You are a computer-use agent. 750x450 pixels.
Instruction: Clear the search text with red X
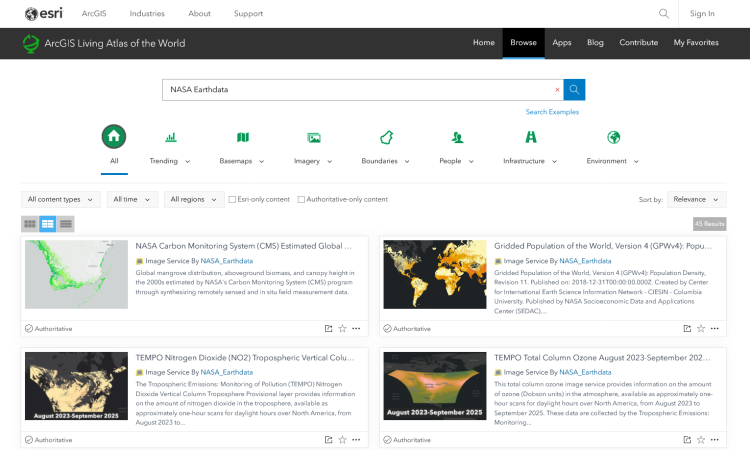pos(557,89)
